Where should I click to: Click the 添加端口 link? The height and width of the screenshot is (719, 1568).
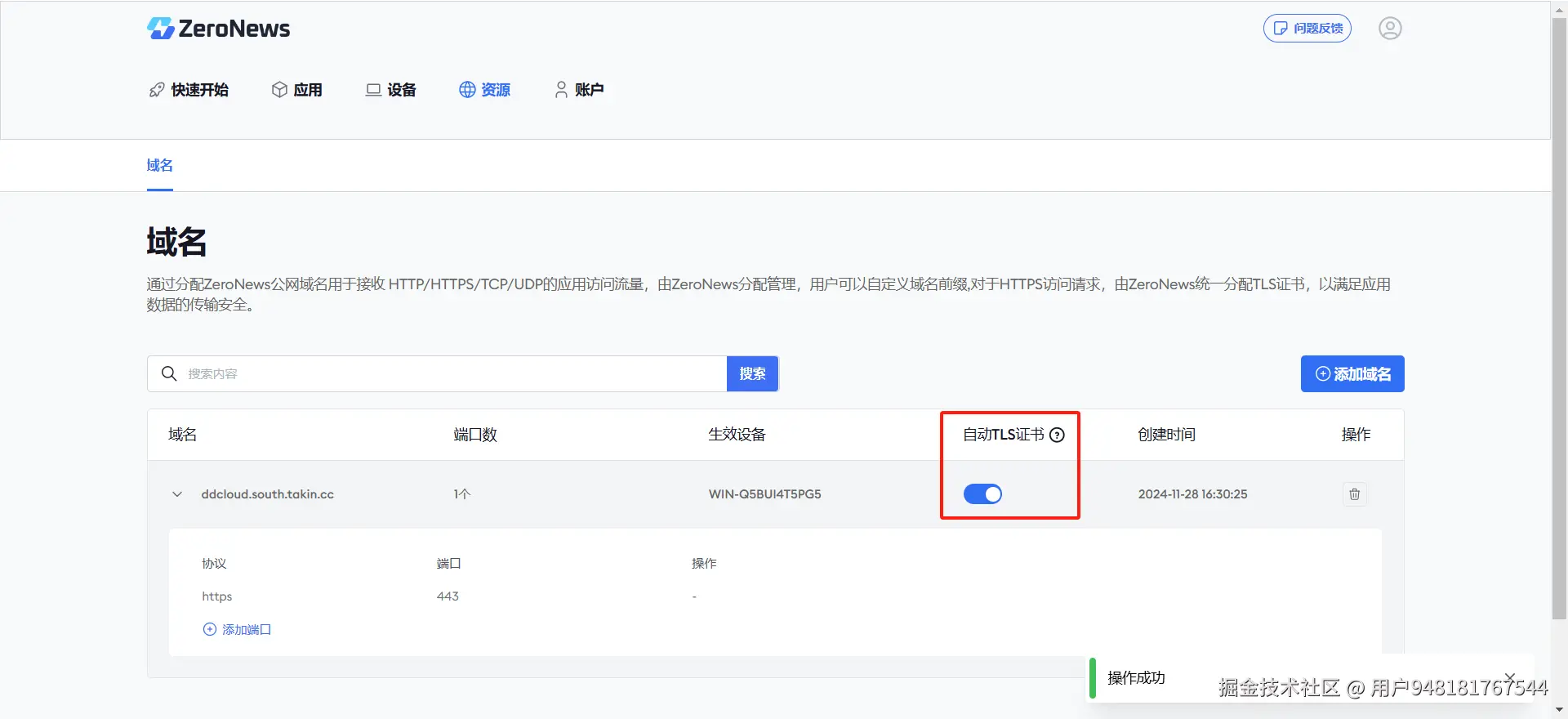pos(237,629)
